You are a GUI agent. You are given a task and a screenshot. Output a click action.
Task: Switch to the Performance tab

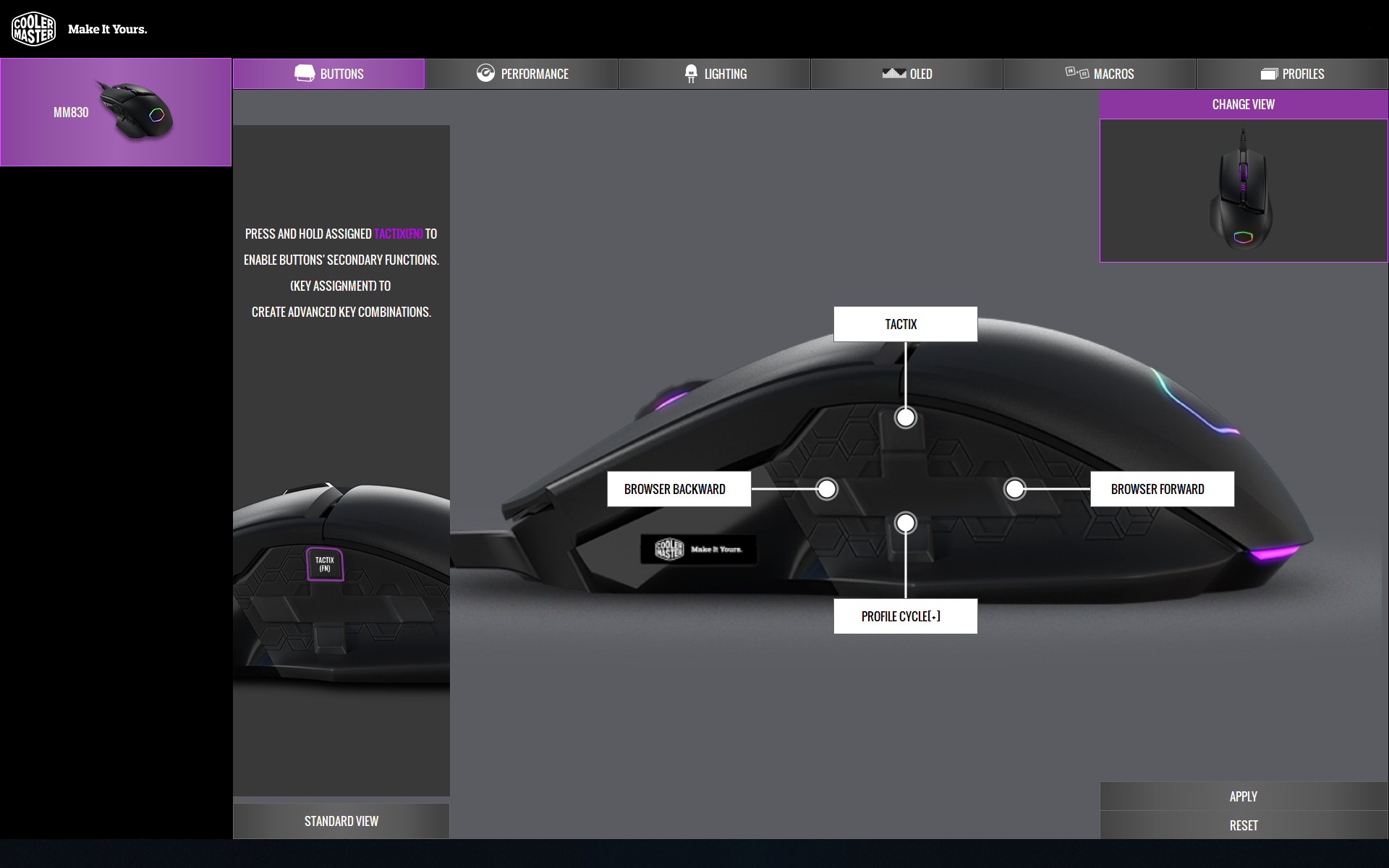[x=522, y=74]
